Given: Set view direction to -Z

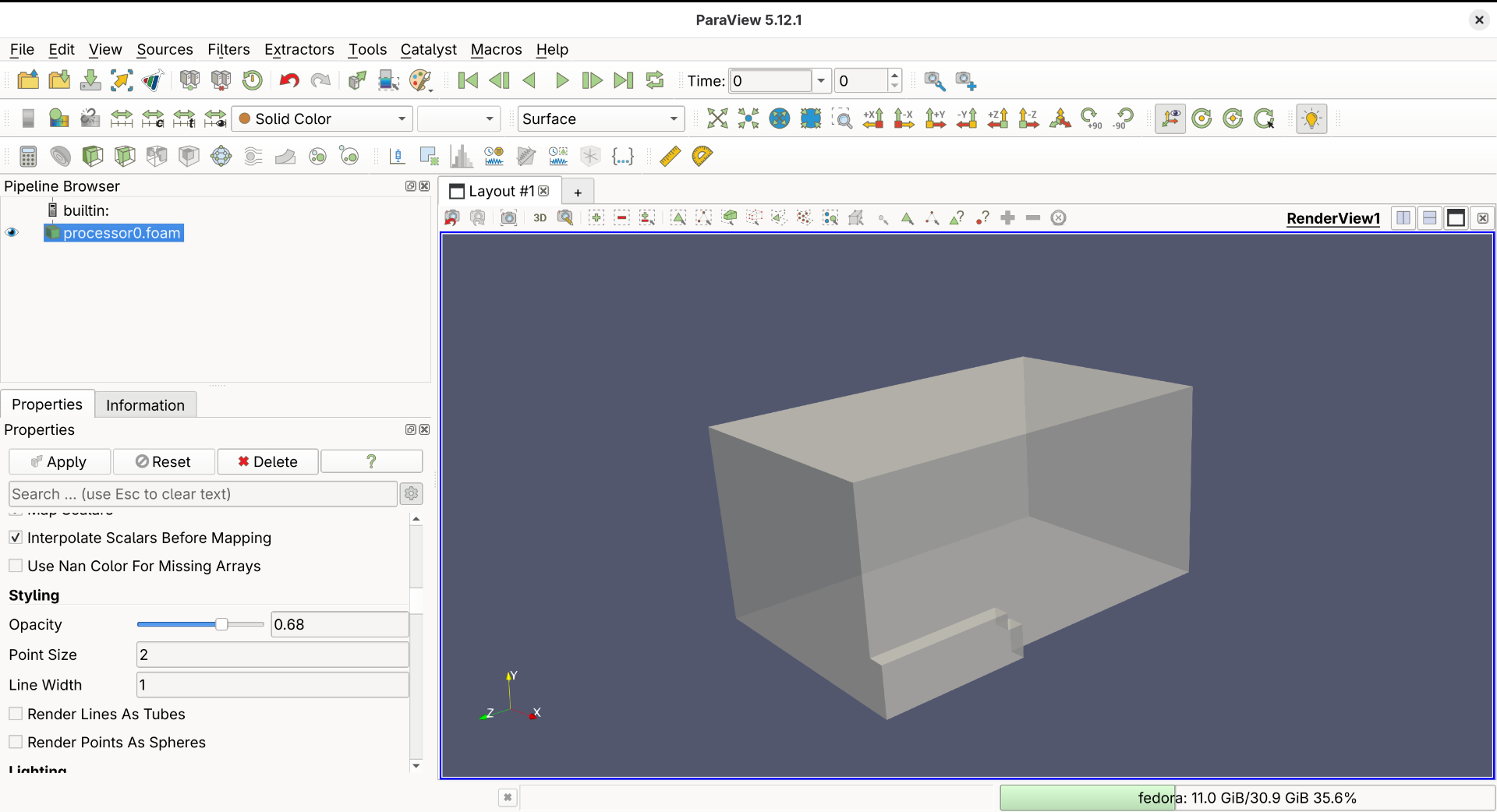Looking at the screenshot, I should click(x=1029, y=118).
